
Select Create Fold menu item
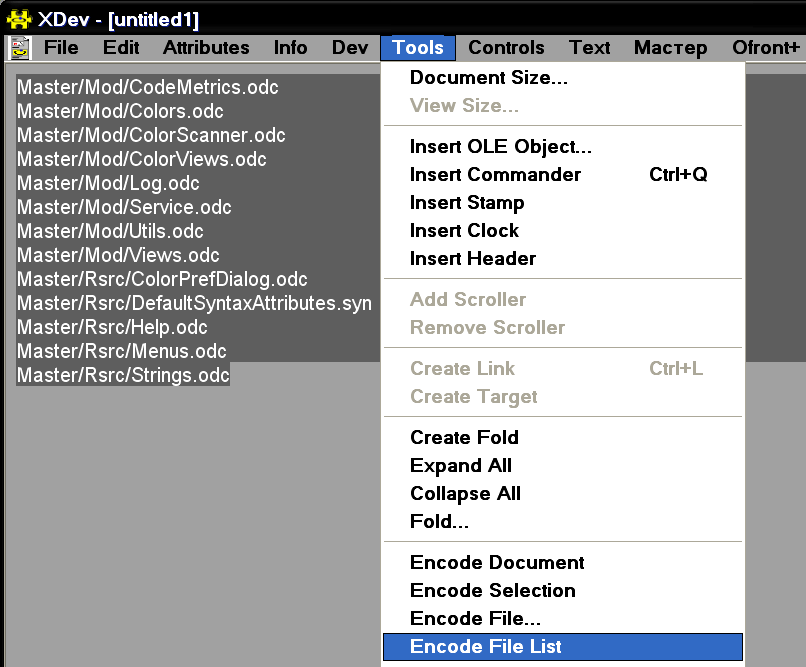[464, 438]
